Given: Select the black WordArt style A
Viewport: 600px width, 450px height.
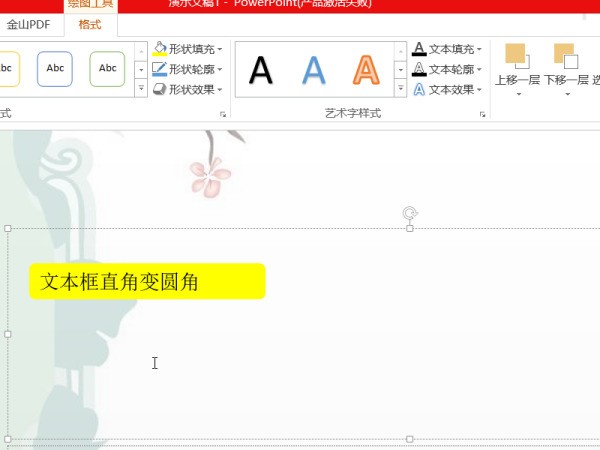Looking at the screenshot, I should tap(260, 69).
